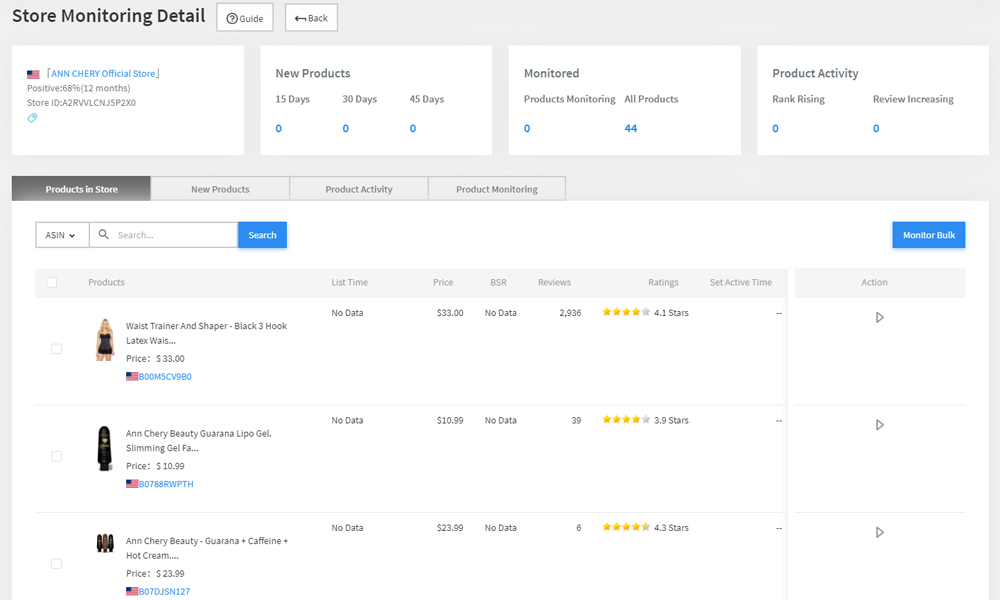Click the rating stars for the 4.3 Stars product

coord(626,527)
